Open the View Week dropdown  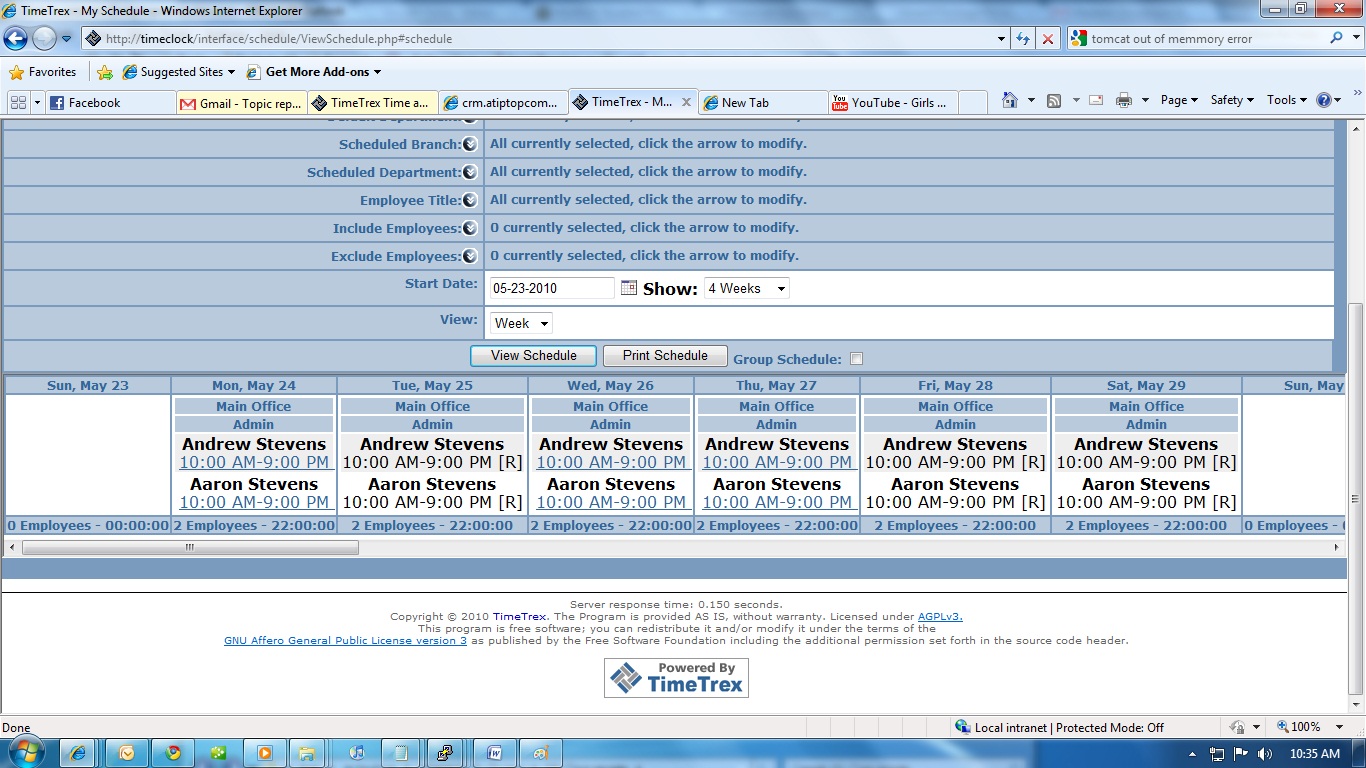(x=521, y=323)
